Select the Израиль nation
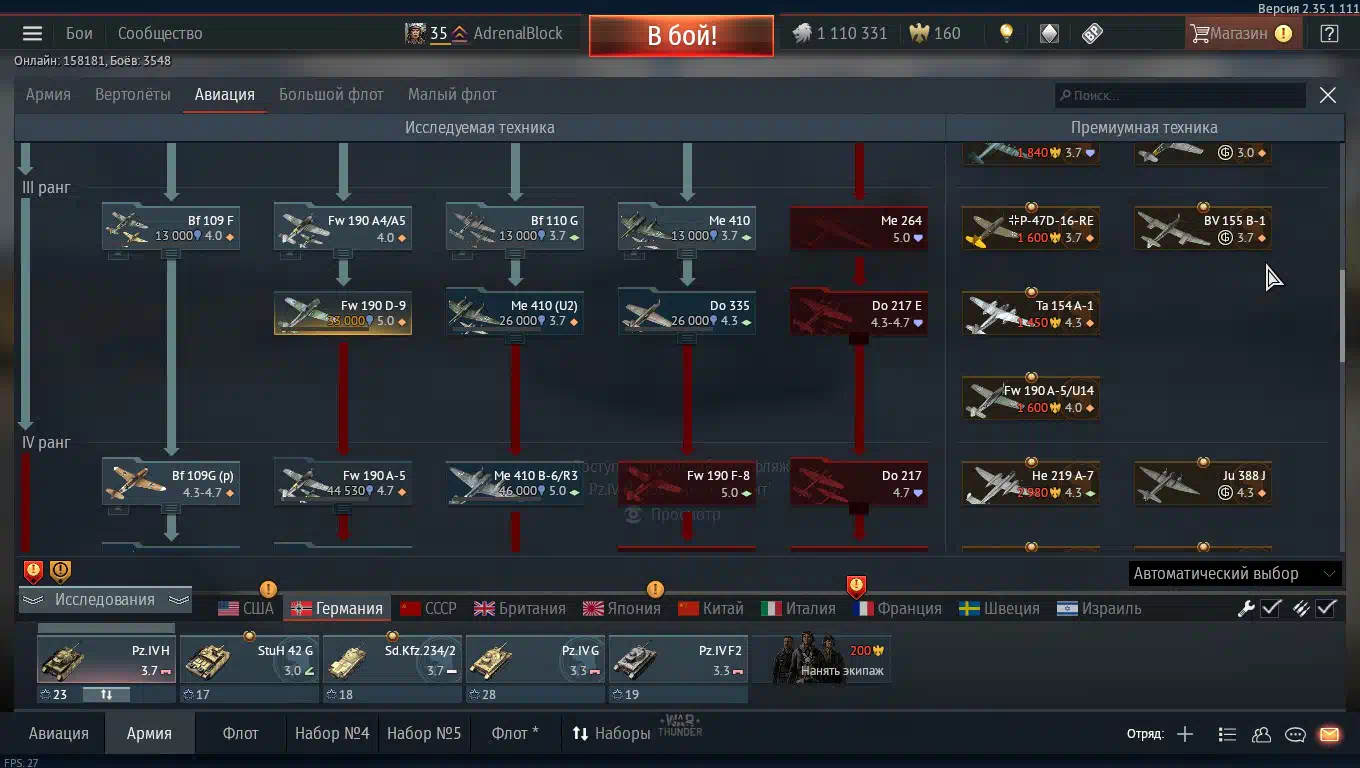1360x768 pixels. [1099, 608]
